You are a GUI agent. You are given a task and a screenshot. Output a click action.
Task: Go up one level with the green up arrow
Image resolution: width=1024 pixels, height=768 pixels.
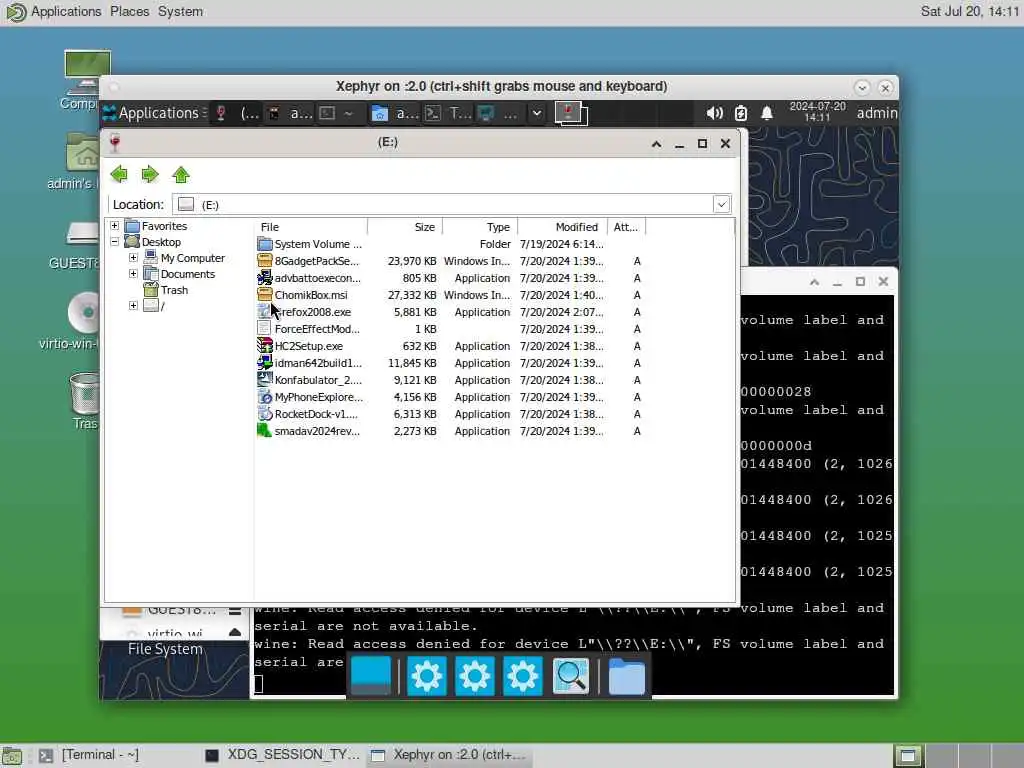coord(181,174)
